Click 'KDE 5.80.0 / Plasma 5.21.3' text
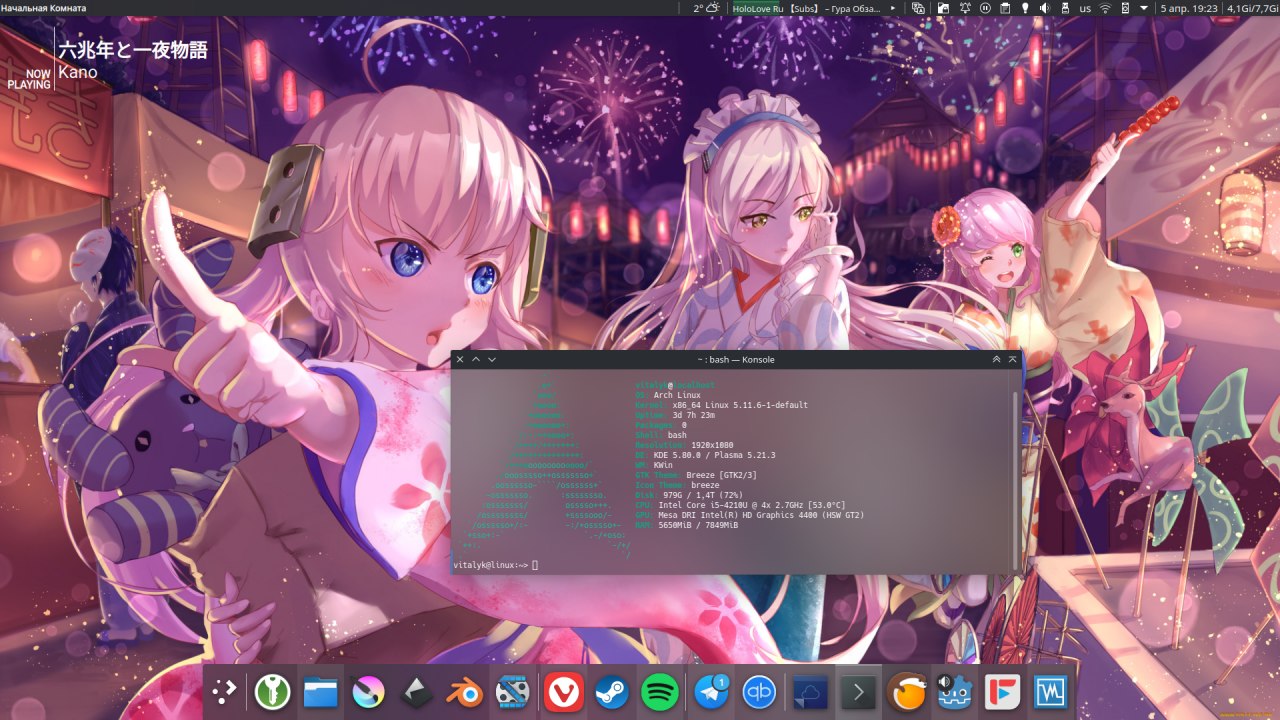This screenshot has height=720, width=1280. [x=714, y=455]
